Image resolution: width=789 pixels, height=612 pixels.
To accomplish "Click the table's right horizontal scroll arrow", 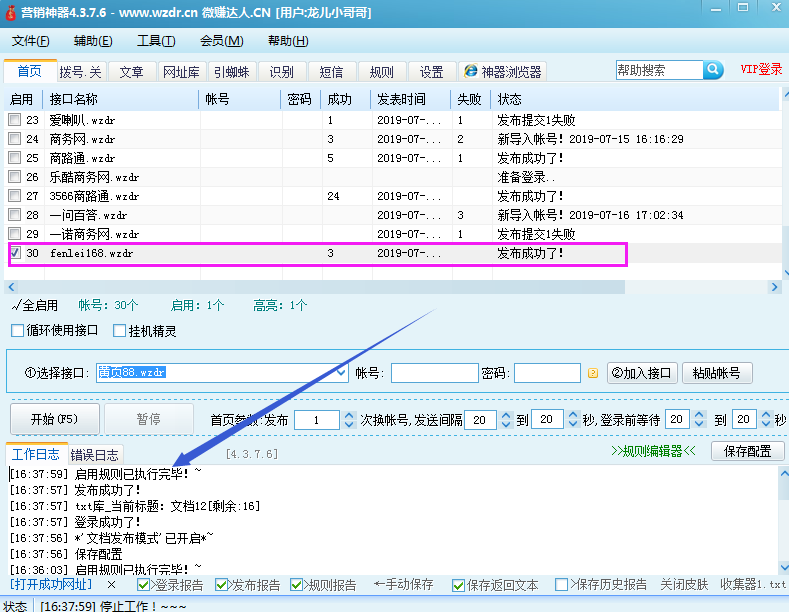I will click(774, 287).
